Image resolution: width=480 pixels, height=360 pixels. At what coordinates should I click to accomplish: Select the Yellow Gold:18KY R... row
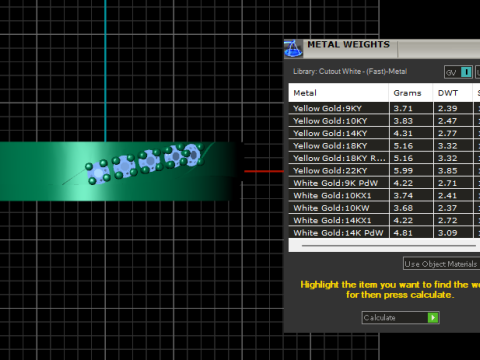tap(384, 158)
